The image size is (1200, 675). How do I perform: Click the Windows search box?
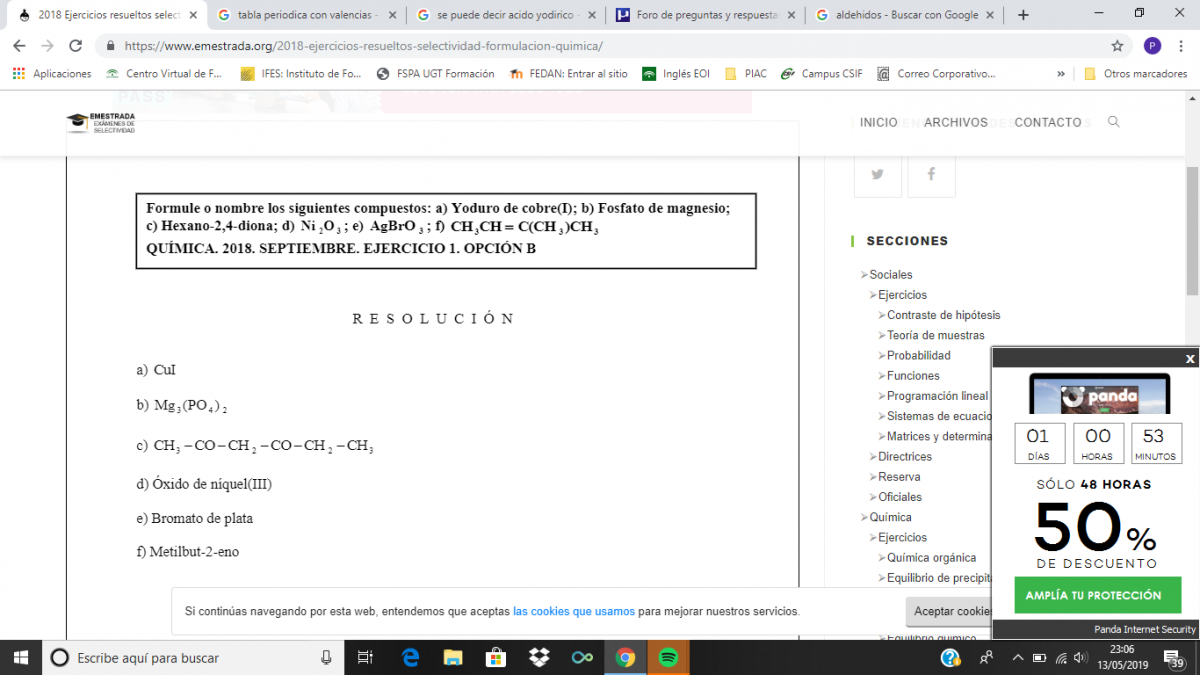pos(190,657)
